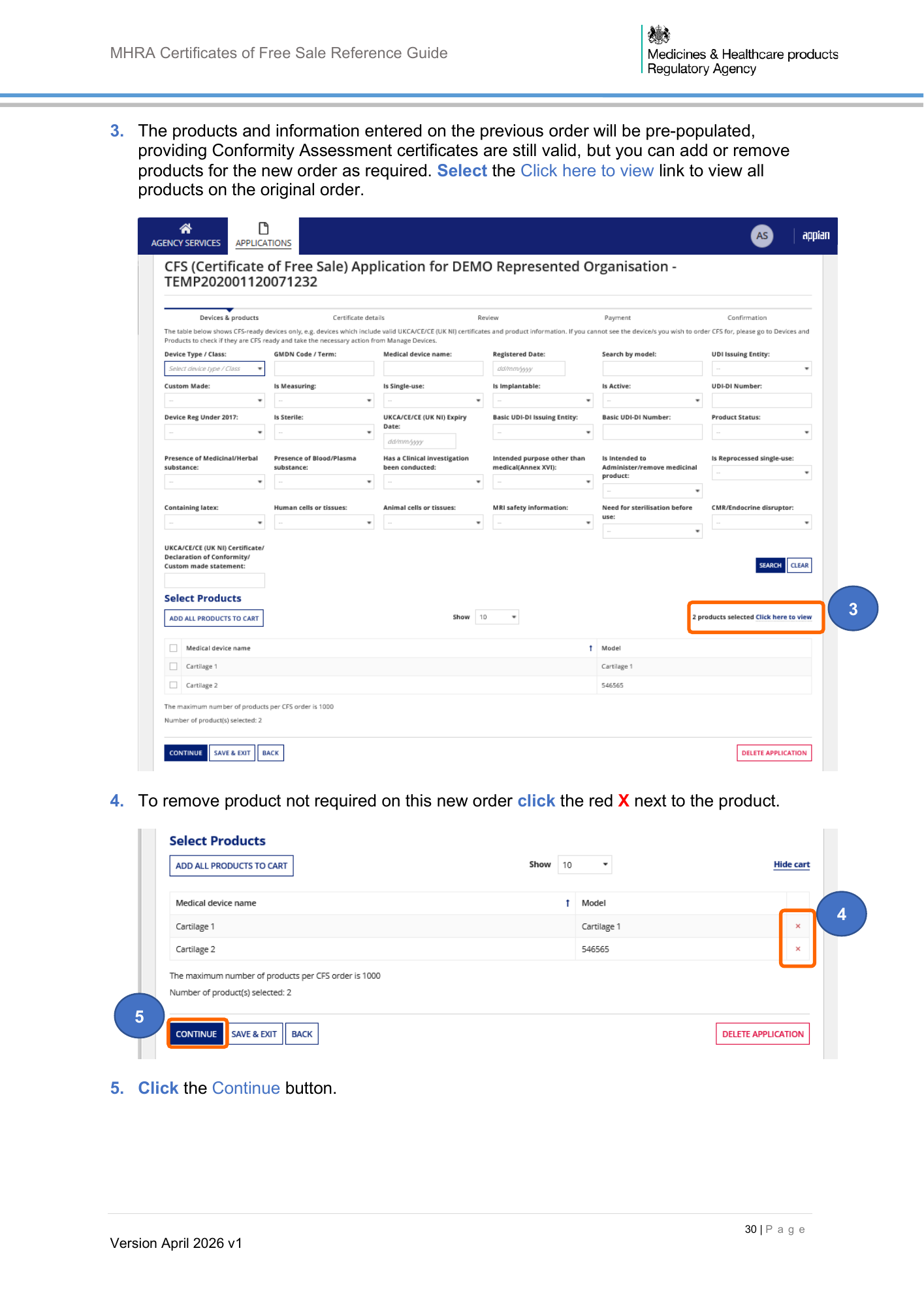Open the Containing latex dropdown
Image resolution: width=924 pixels, height=1306 pixels.
(x=214, y=522)
